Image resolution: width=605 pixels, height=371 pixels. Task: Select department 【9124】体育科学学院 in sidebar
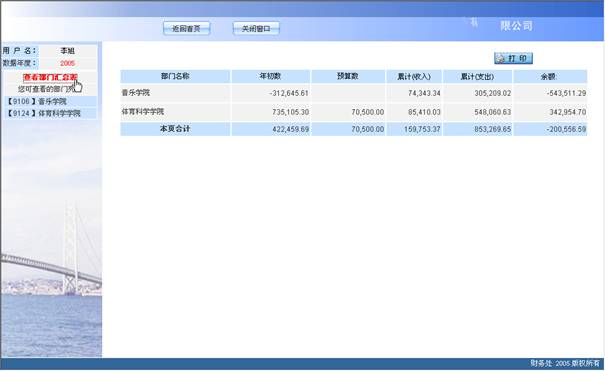tap(50, 113)
